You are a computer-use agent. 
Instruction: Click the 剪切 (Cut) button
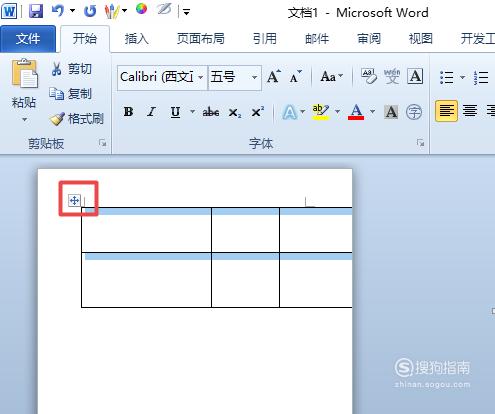tap(71, 69)
